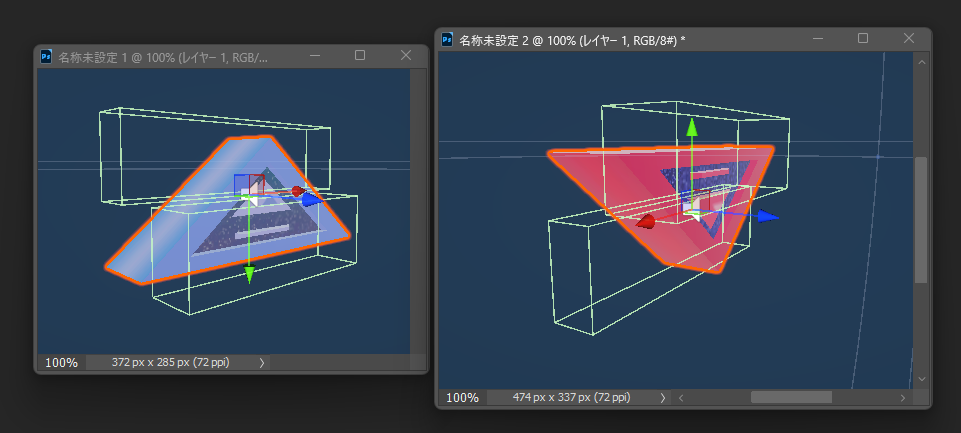Click the horizontal scrollbar thumb in 名称未設定 2
Screen dimensions: 961x433
[791, 397]
